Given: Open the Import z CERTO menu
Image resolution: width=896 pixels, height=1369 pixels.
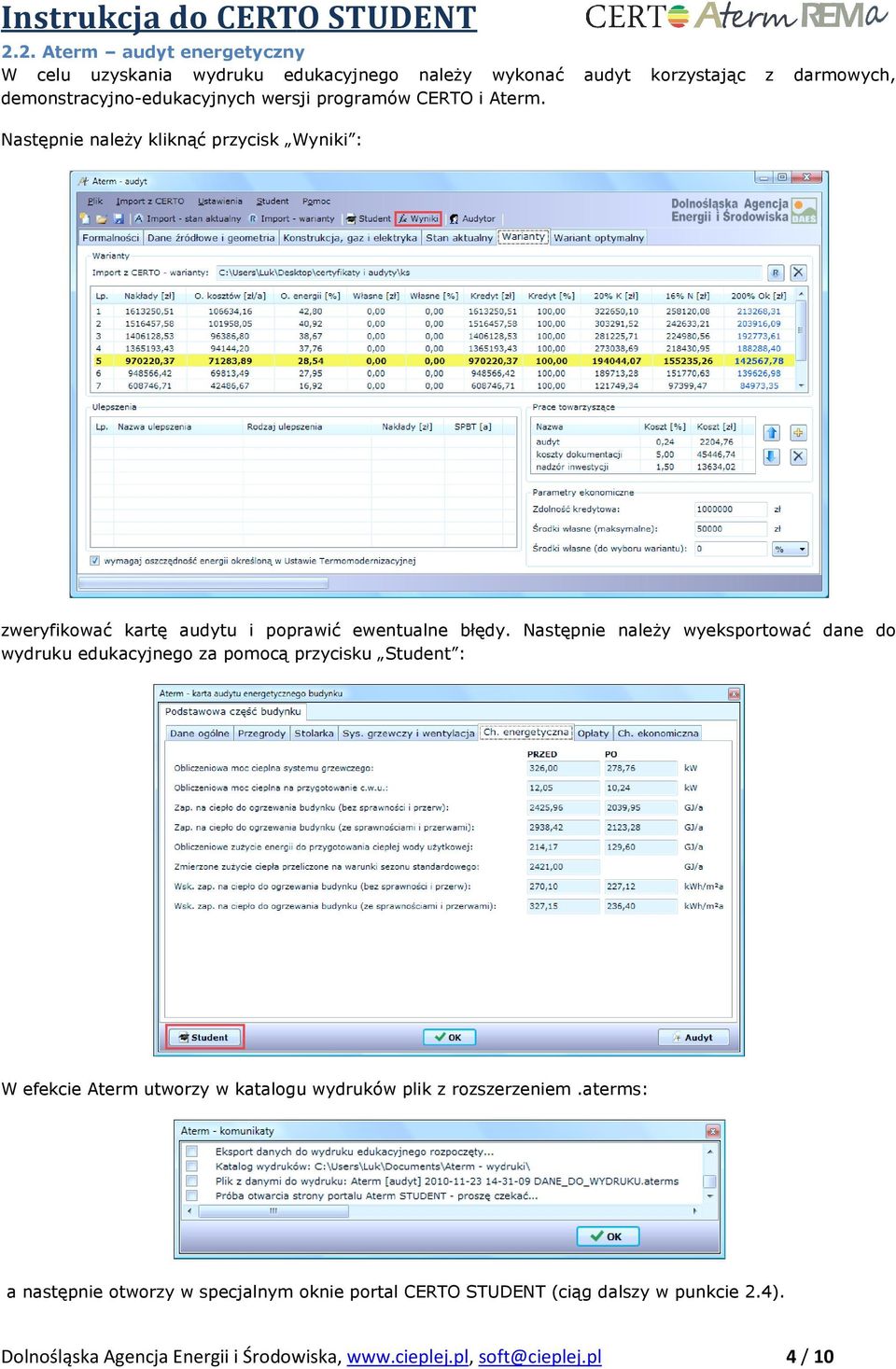Looking at the screenshot, I should point(150,201).
